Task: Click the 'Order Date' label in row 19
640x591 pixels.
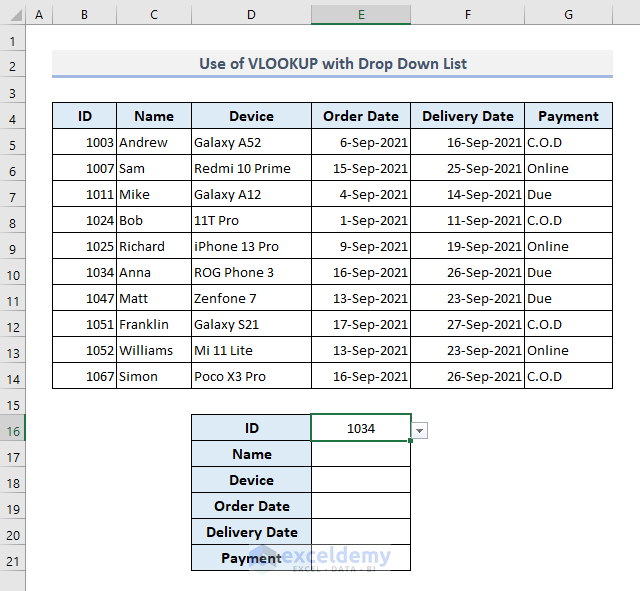Action: [x=251, y=506]
